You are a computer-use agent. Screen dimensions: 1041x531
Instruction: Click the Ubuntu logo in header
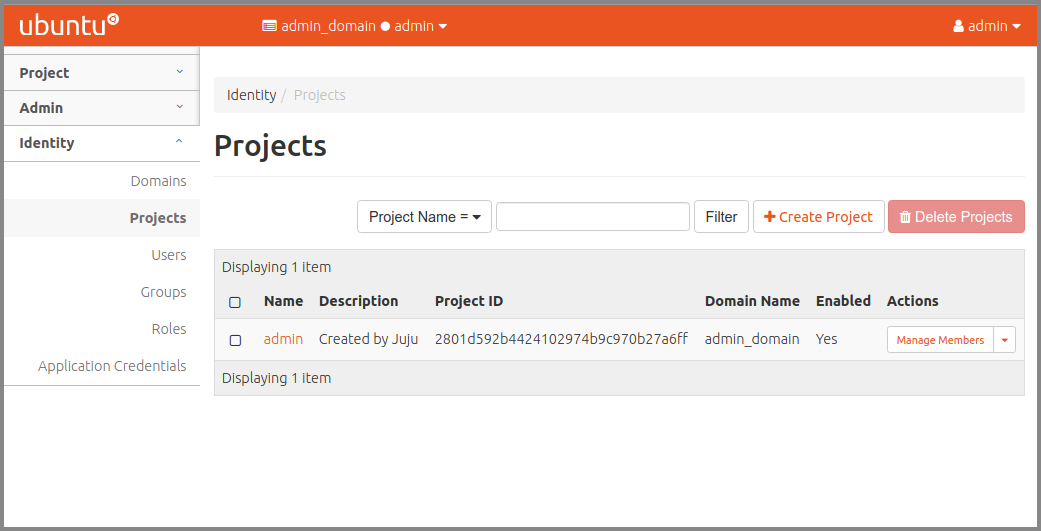pyautogui.click(x=69, y=25)
